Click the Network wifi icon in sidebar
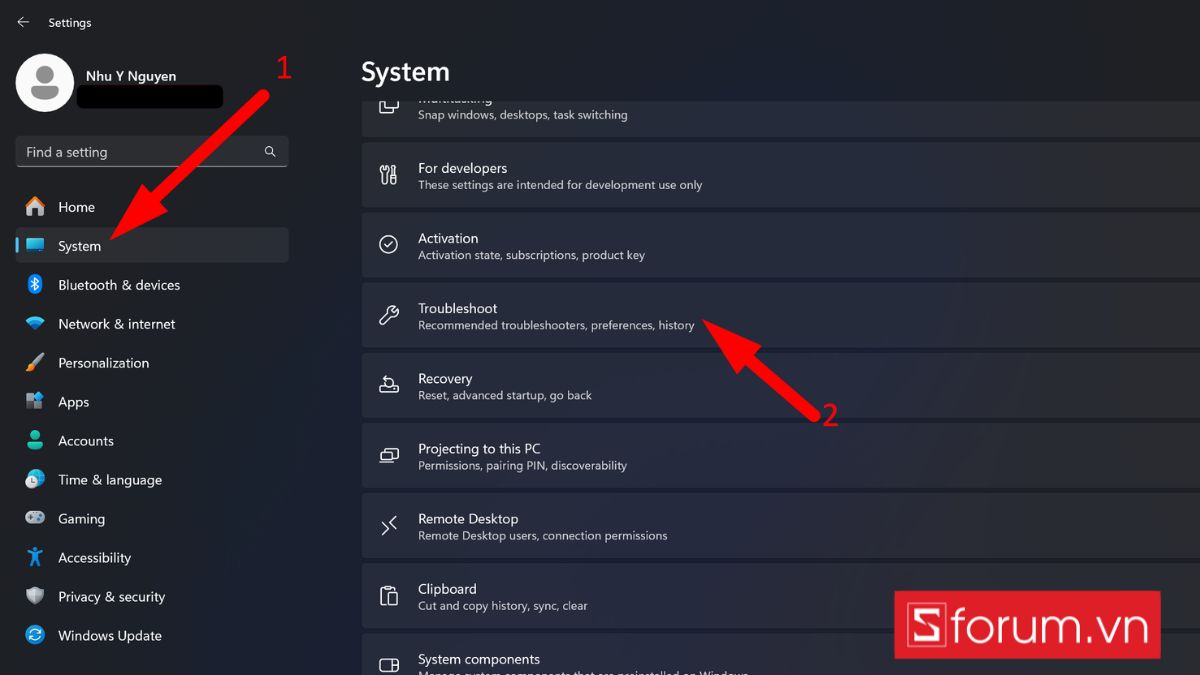This screenshot has width=1200, height=675. tap(35, 324)
